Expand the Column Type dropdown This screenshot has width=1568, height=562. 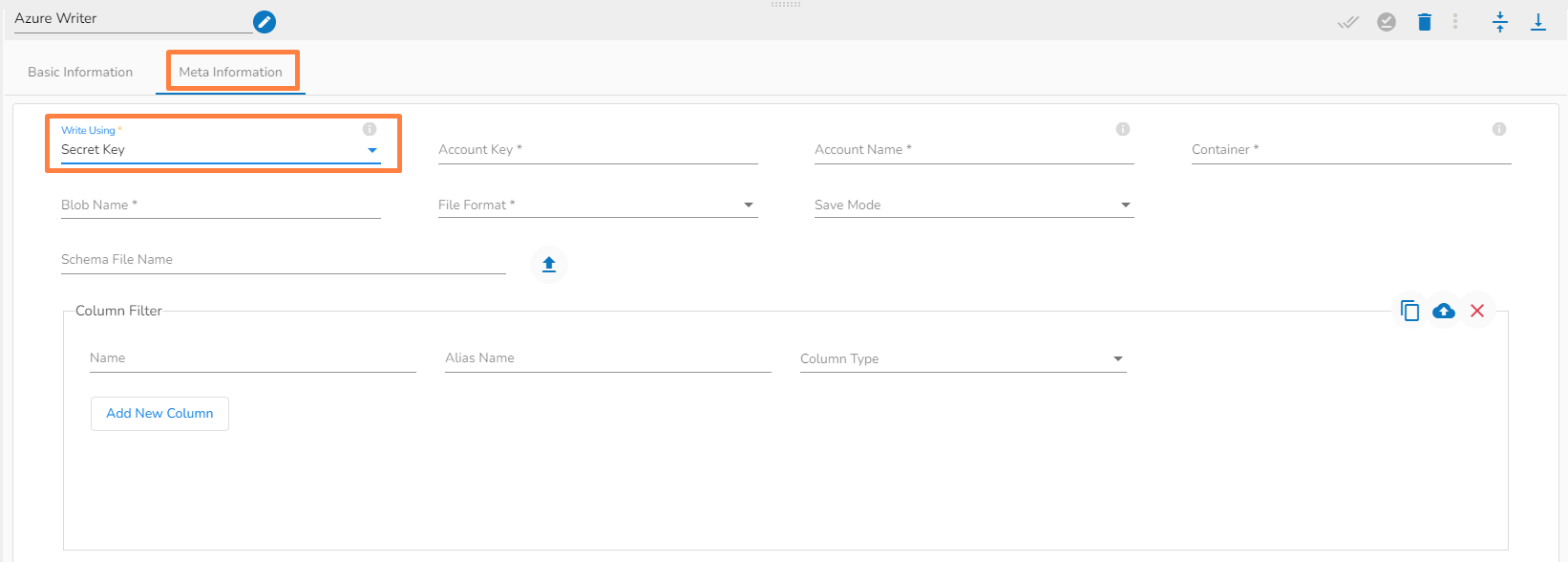(963, 359)
